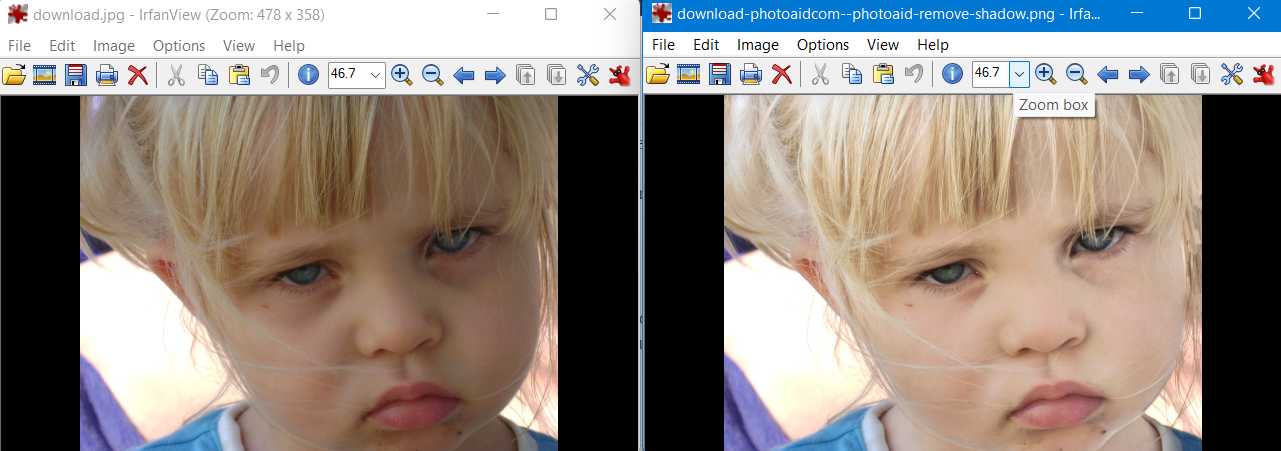The height and width of the screenshot is (451, 1281).
Task: Open file icon in right photoaid window
Action: [658, 74]
